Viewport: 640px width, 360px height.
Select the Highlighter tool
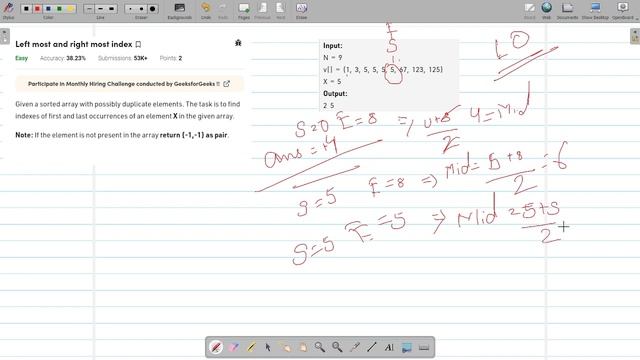[251, 347]
